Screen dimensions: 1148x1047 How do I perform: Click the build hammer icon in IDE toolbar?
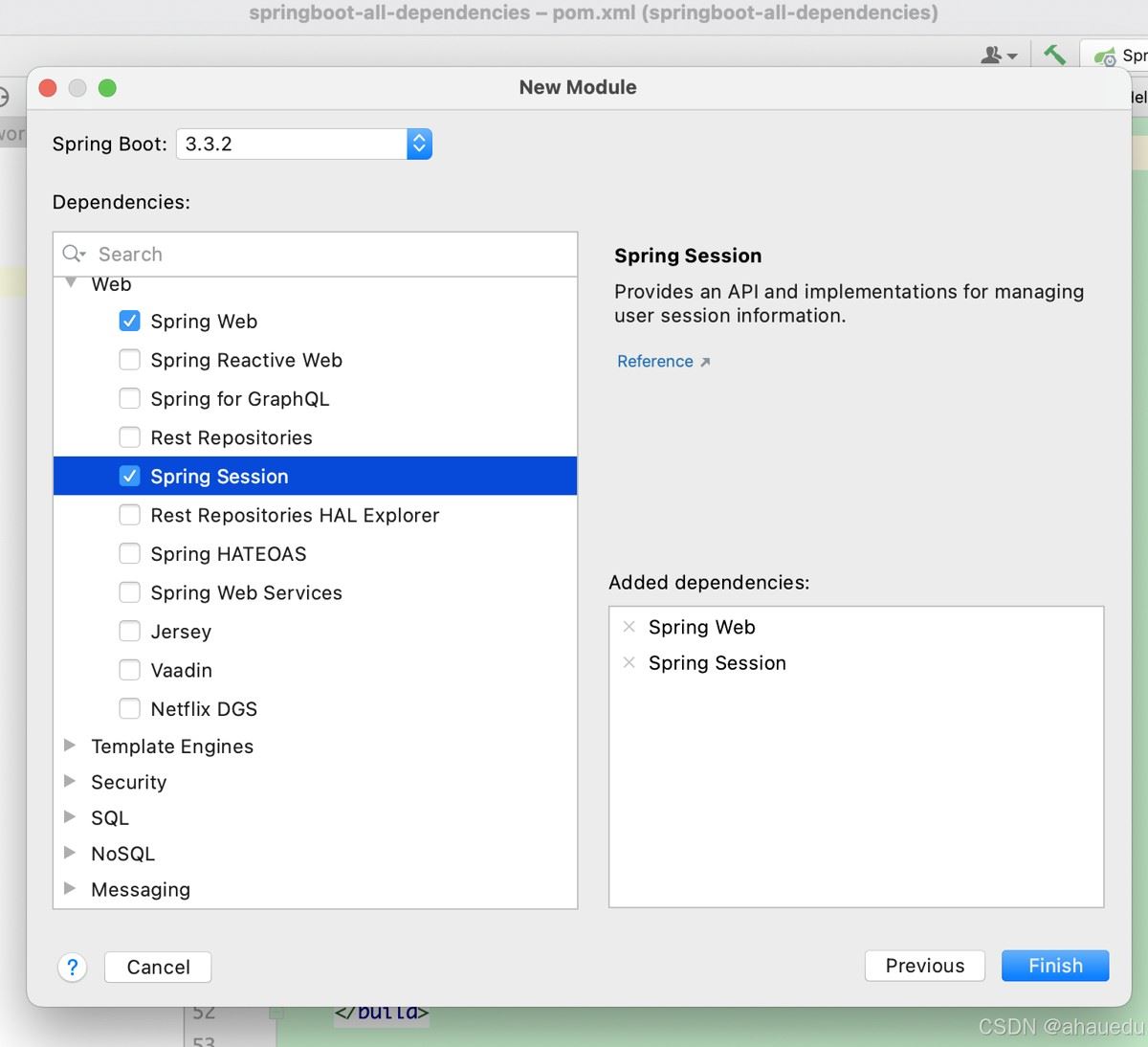point(1054,55)
